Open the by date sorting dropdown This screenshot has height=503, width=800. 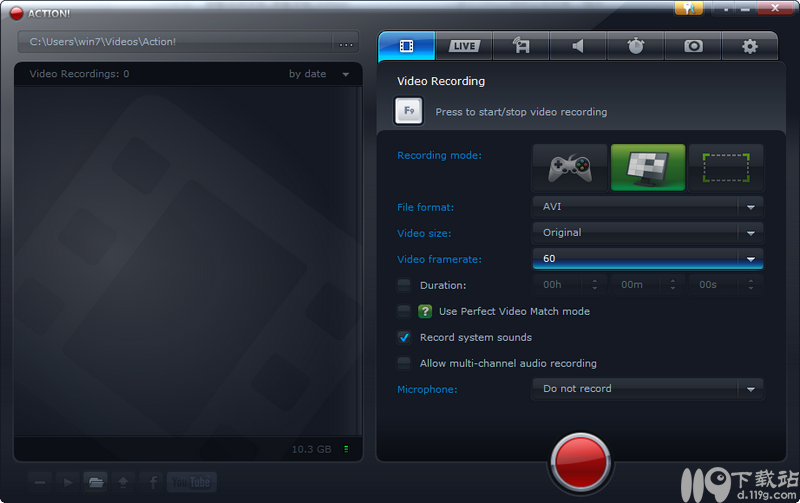(319, 74)
